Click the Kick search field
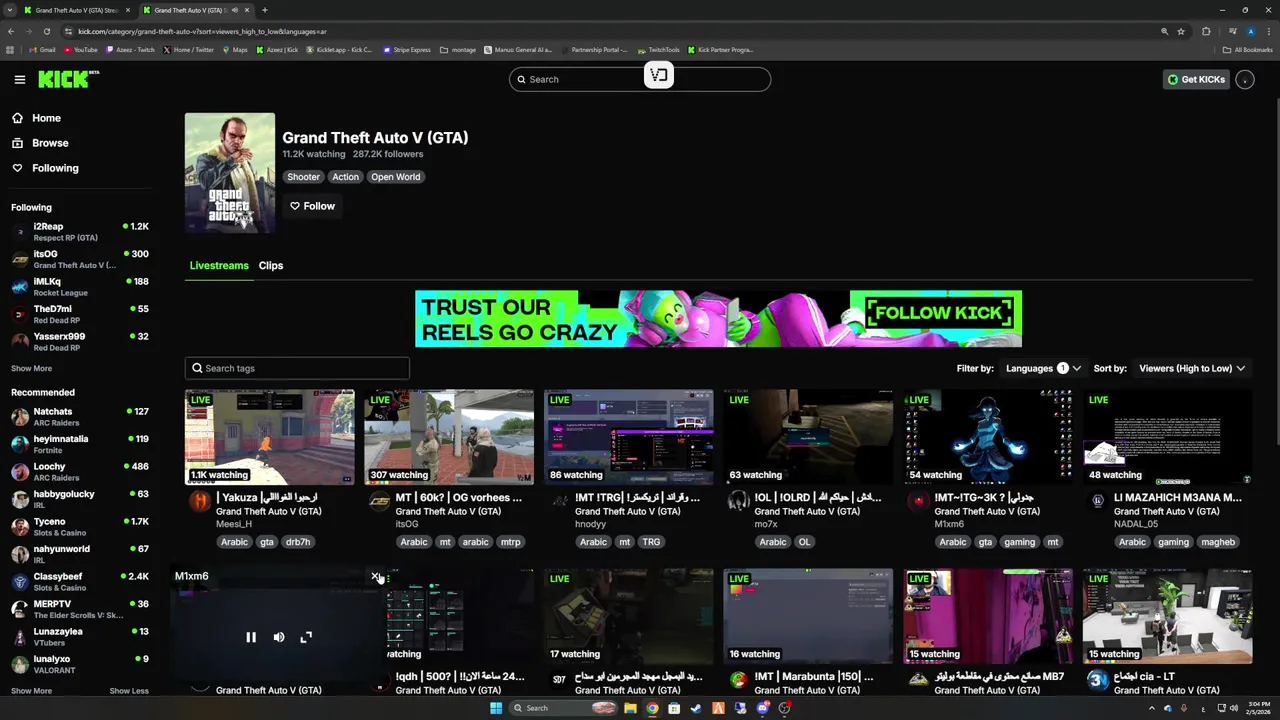This screenshot has width=1280, height=720. click(640, 79)
